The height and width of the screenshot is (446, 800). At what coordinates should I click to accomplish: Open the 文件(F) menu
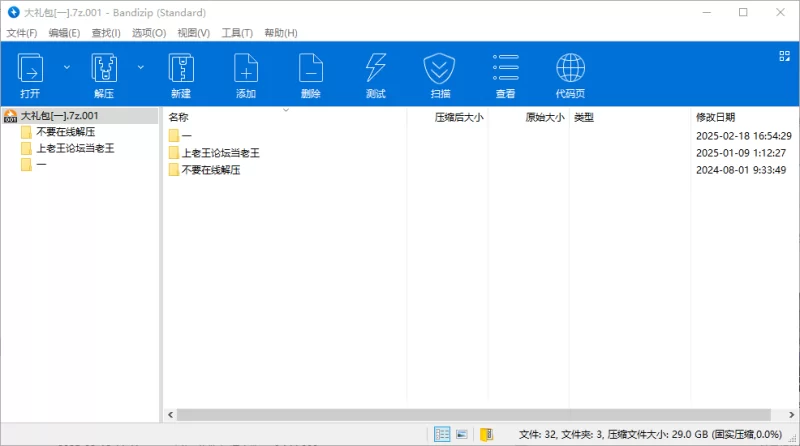[x=21, y=33]
